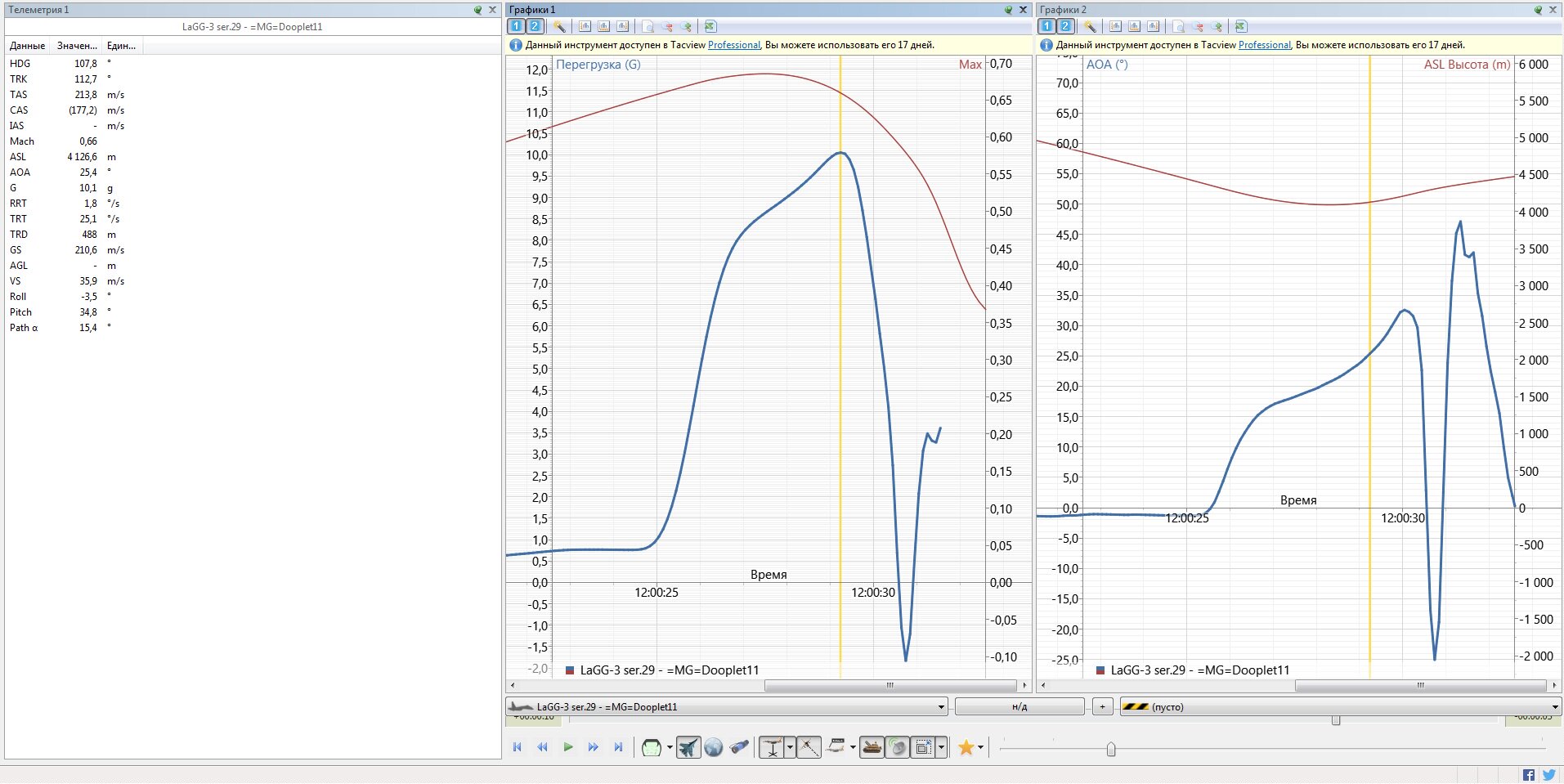Click the magic wand icon in Графики 2
Screen dimensions: 1564x784
[x=1089, y=26]
